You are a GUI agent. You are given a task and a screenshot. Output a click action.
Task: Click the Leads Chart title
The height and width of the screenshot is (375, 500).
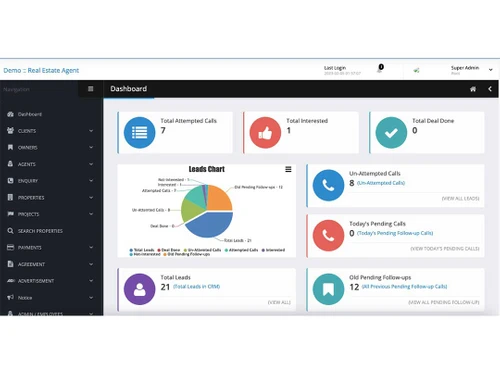coord(207,169)
